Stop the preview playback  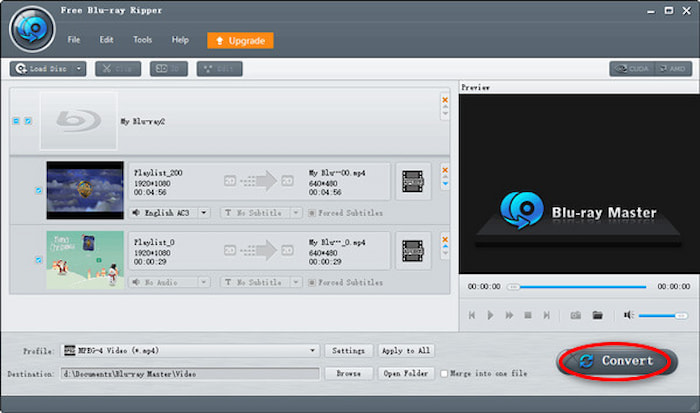click(528, 316)
